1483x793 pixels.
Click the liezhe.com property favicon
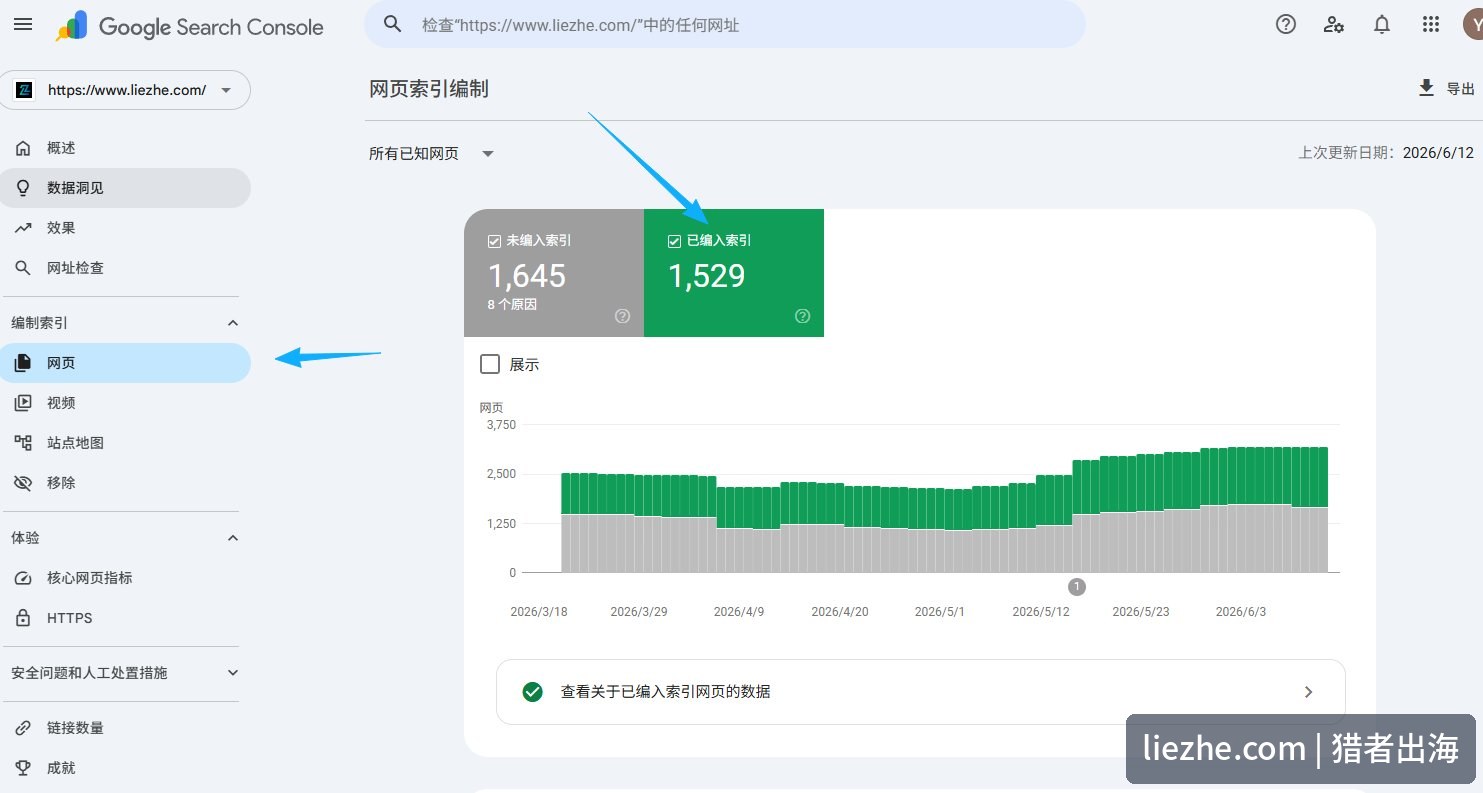tap(24, 90)
